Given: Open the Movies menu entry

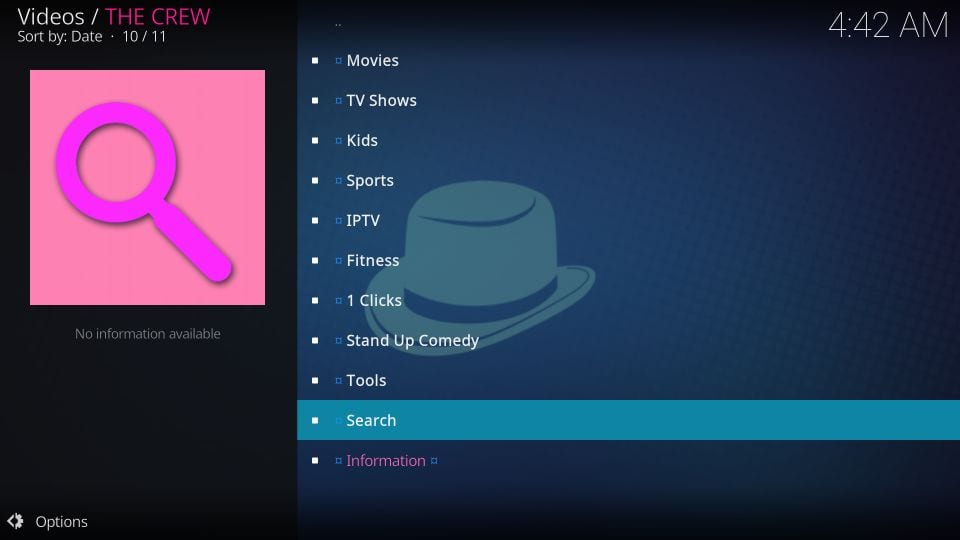Looking at the screenshot, I should point(628,60).
